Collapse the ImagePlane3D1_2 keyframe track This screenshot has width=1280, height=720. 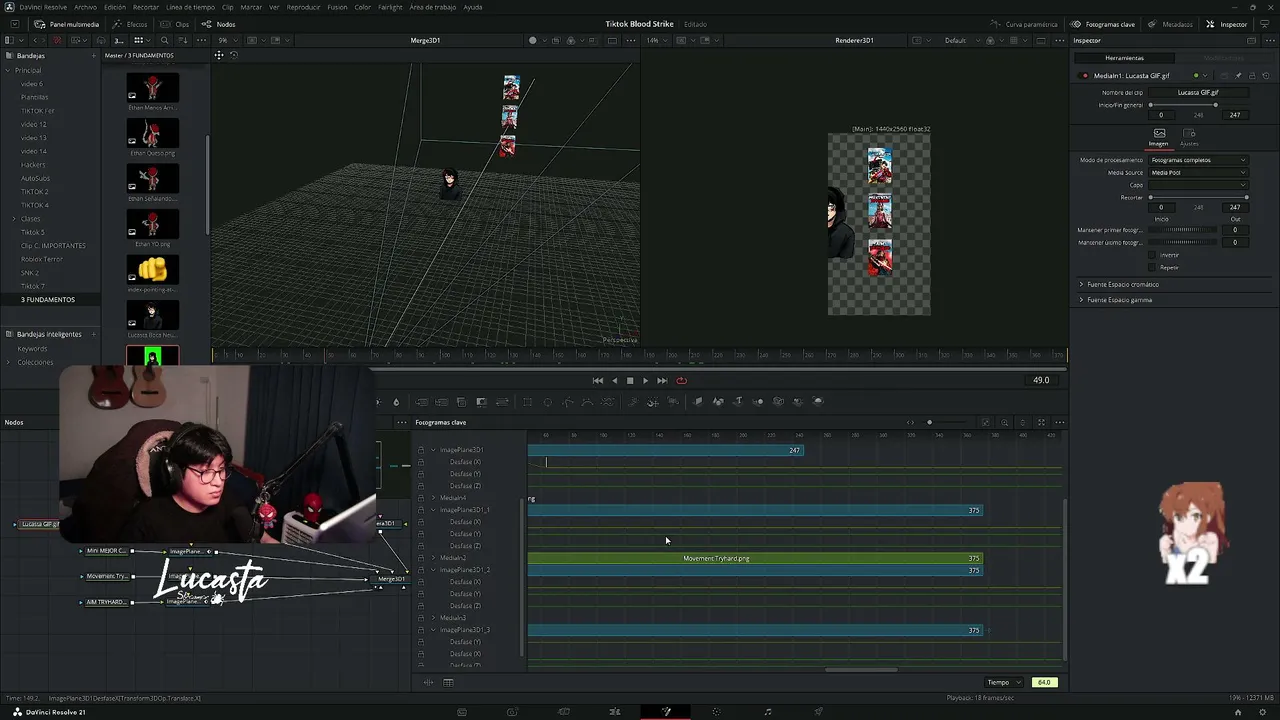click(x=434, y=570)
